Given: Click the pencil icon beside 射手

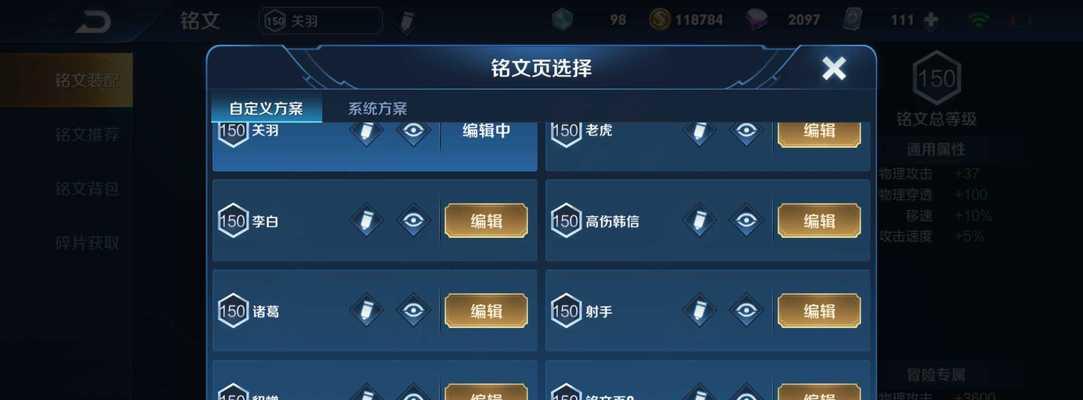Looking at the screenshot, I should pos(699,310).
